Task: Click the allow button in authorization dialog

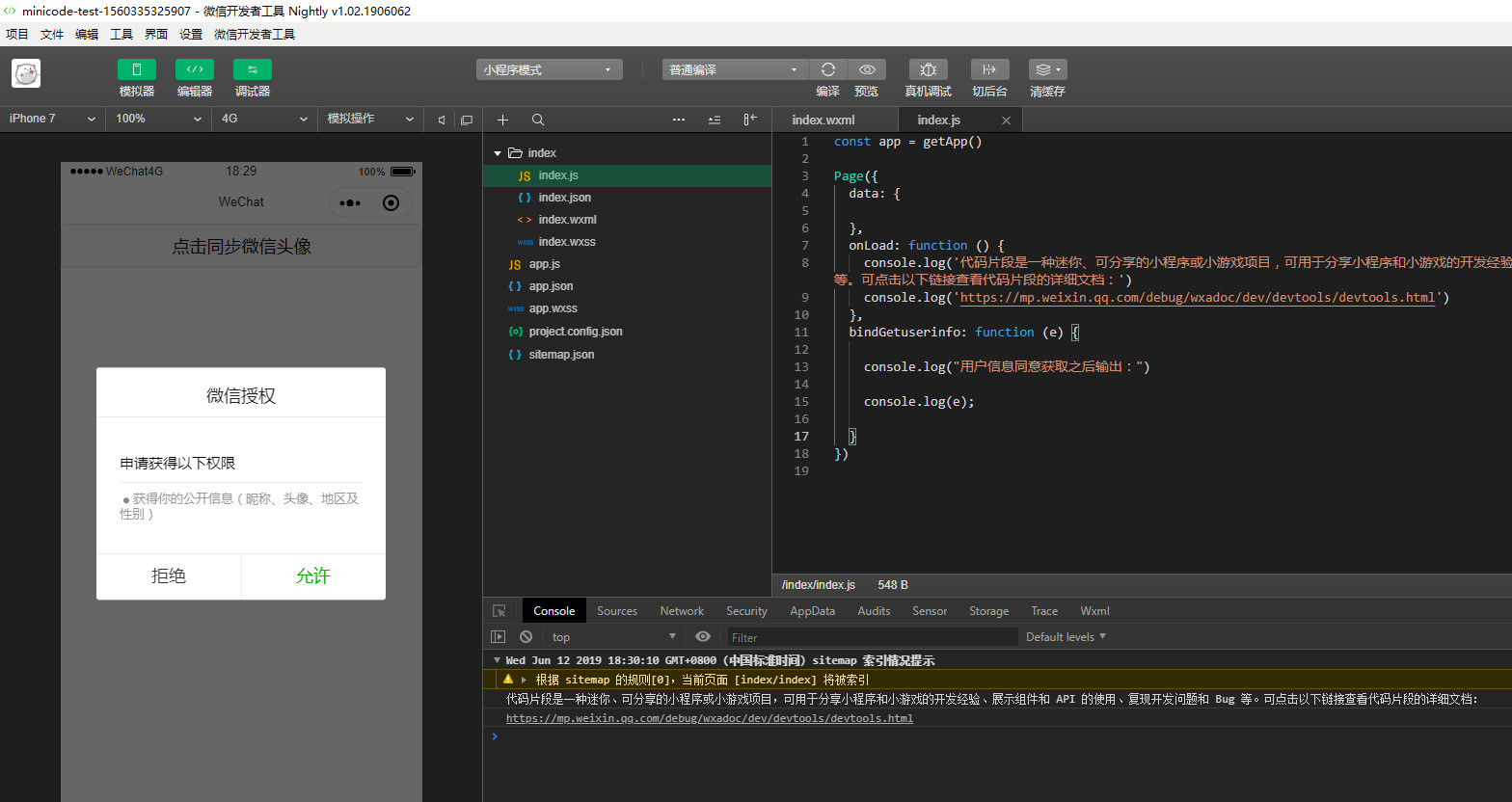Action: pyautogui.click(x=313, y=576)
